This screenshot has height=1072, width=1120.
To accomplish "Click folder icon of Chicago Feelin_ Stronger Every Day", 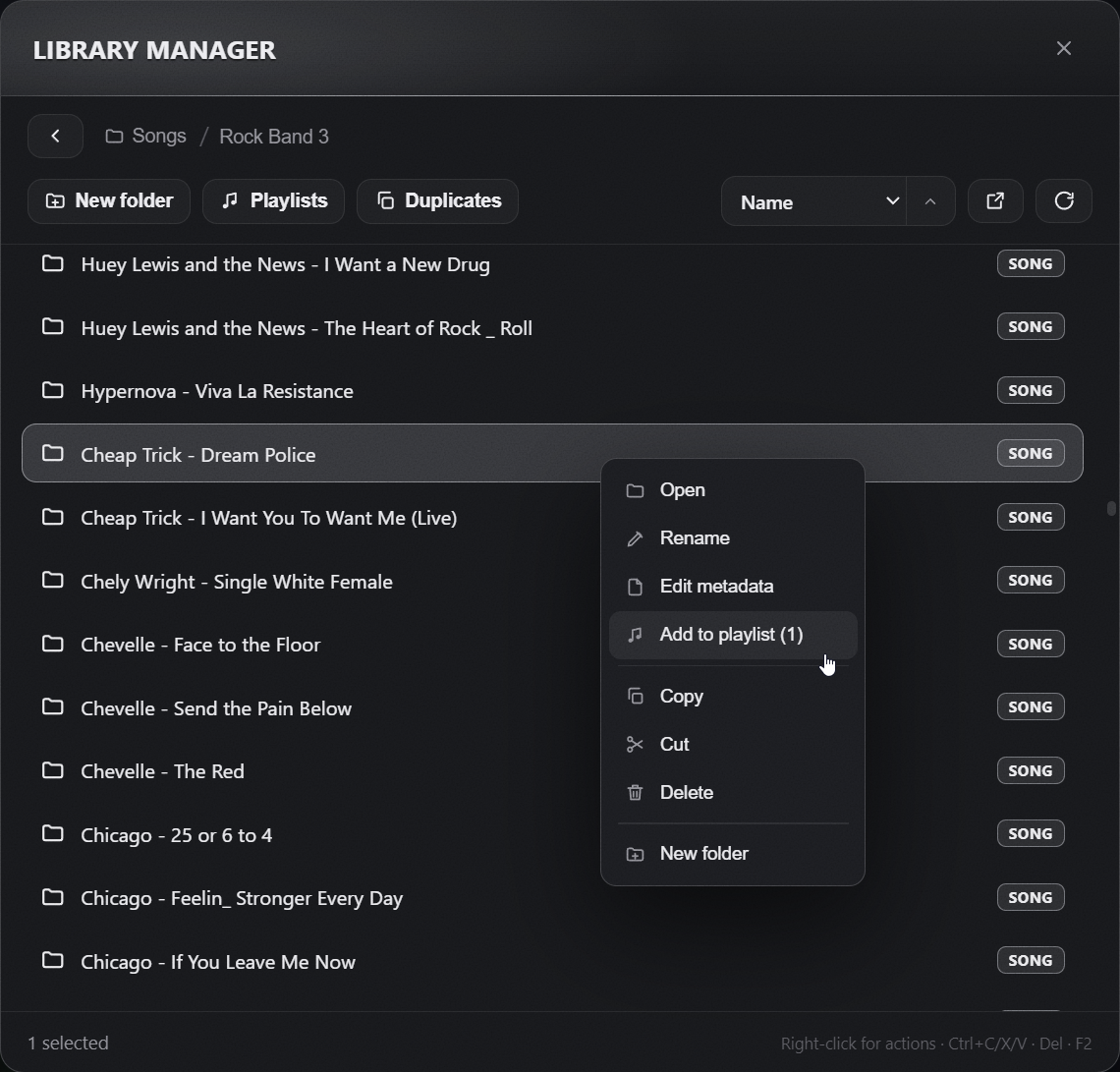I will [53, 897].
